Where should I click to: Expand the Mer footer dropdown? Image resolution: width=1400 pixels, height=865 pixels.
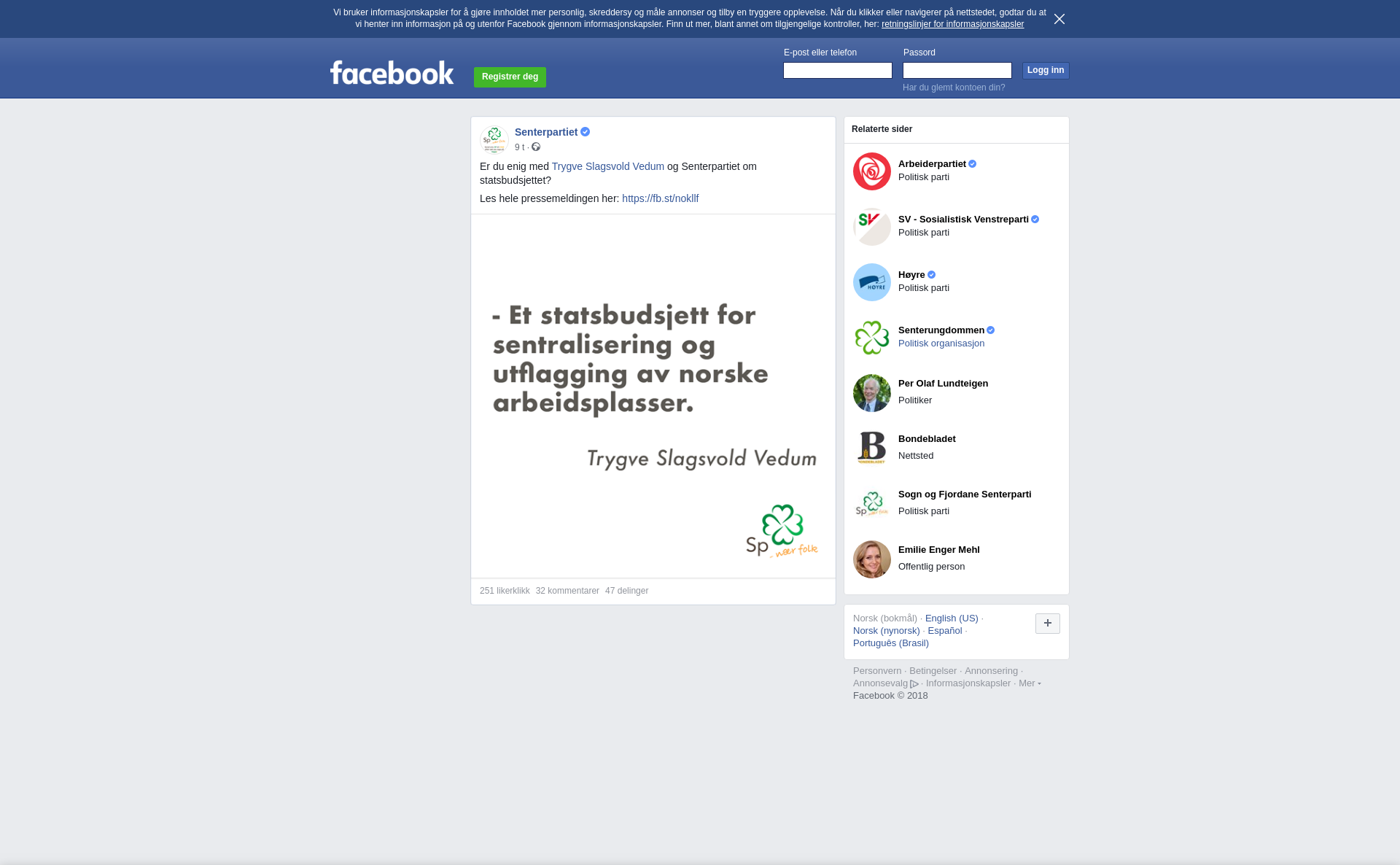click(x=1030, y=683)
